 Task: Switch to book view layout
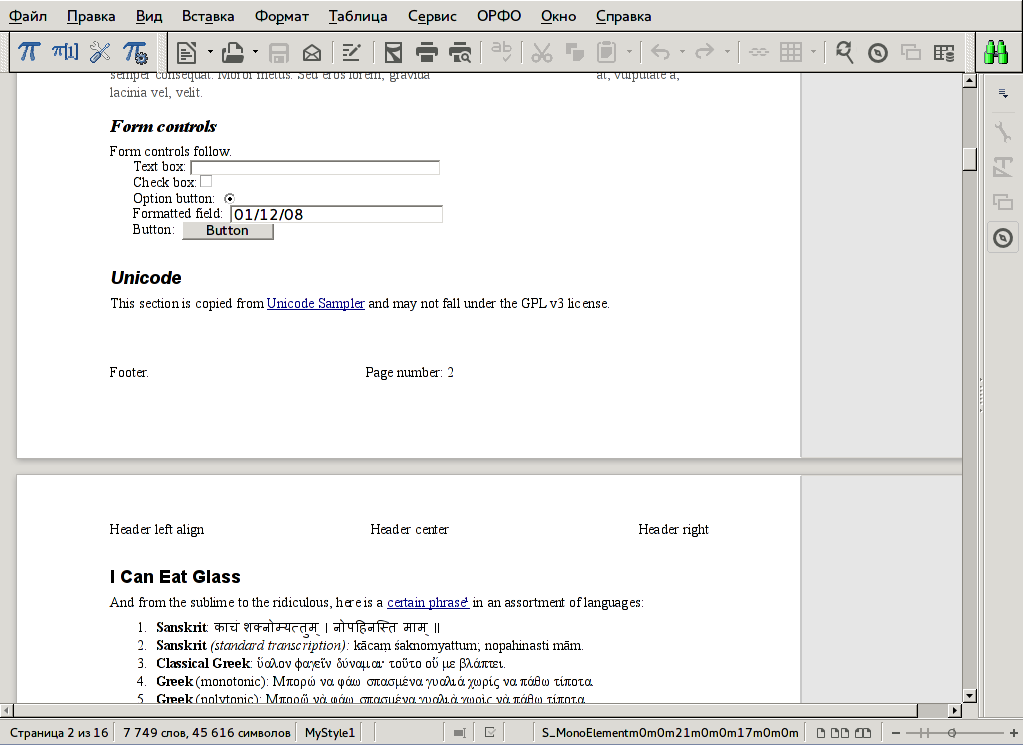tap(863, 733)
